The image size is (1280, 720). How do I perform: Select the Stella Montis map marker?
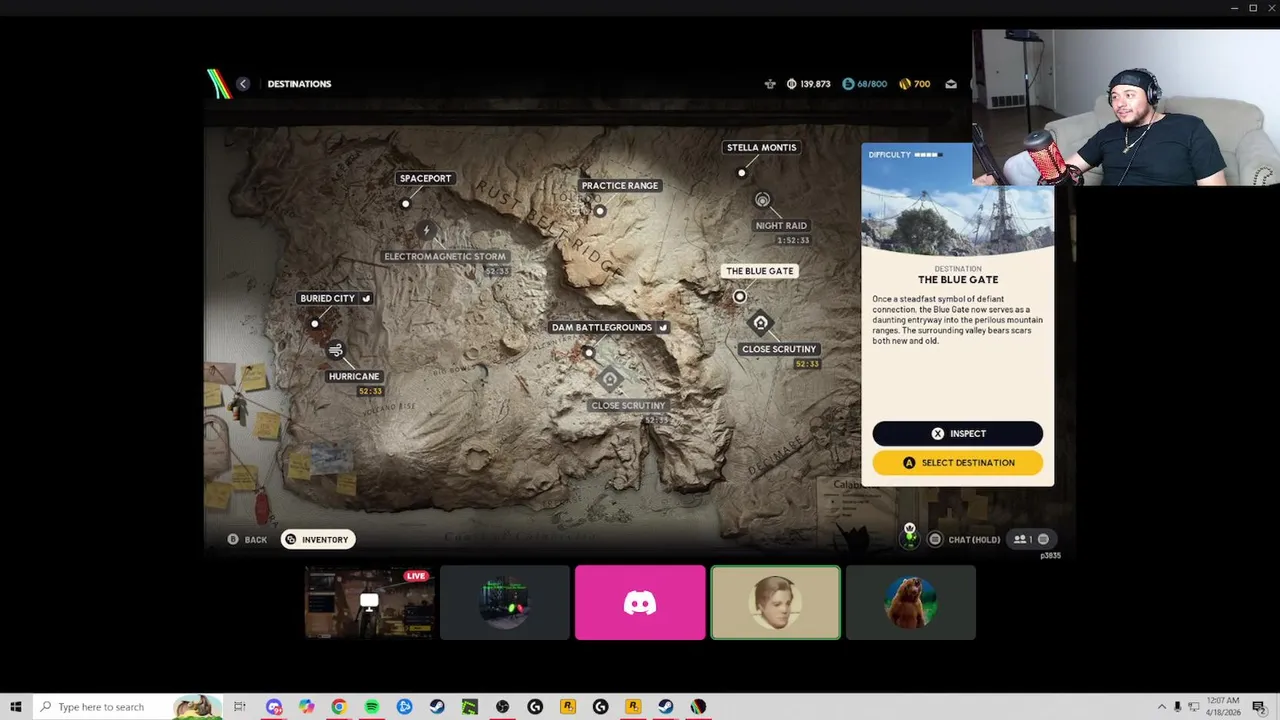click(x=741, y=173)
